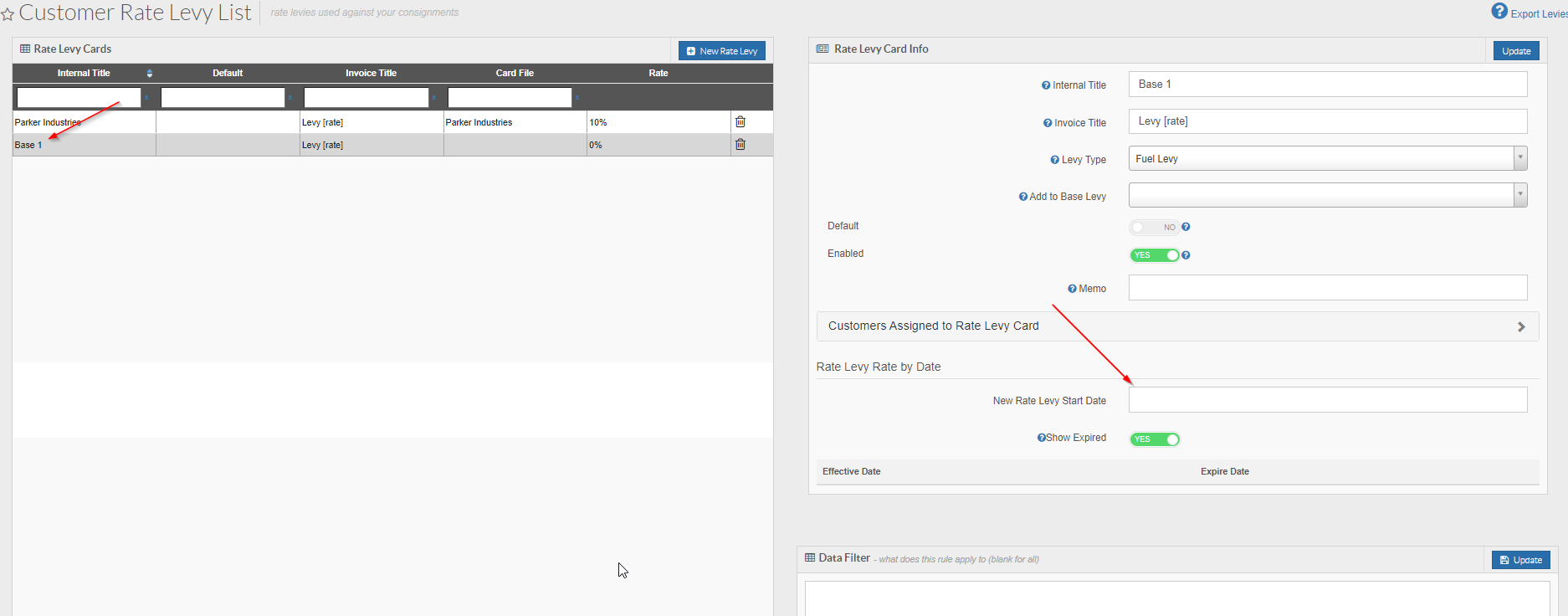Screen dimensions: 1568x616
Task: Click the Card File column filter box
Action: tap(510, 98)
